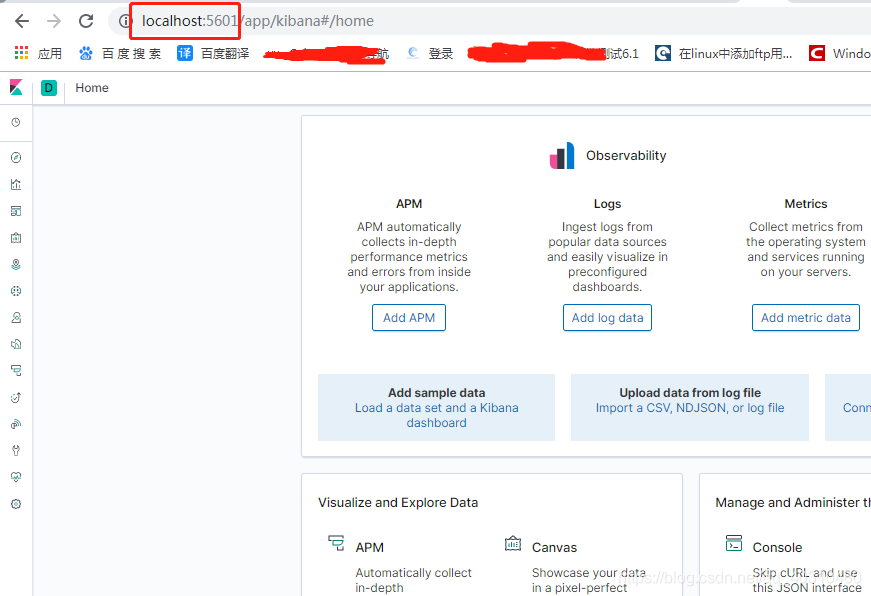Select the Dashboard icon in the sidebar
The width and height of the screenshot is (871, 596).
click(x=15, y=210)
